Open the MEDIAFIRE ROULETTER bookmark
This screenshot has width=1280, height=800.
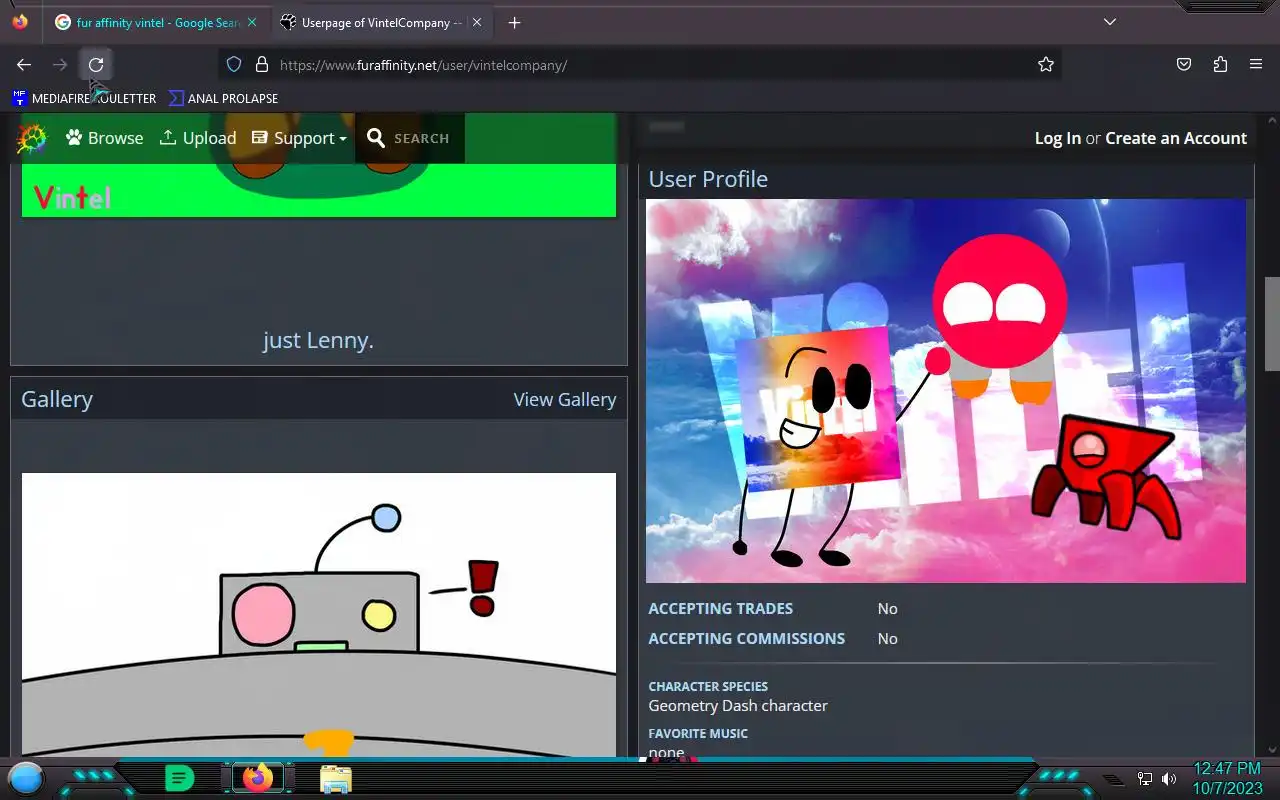pos(84,98)
